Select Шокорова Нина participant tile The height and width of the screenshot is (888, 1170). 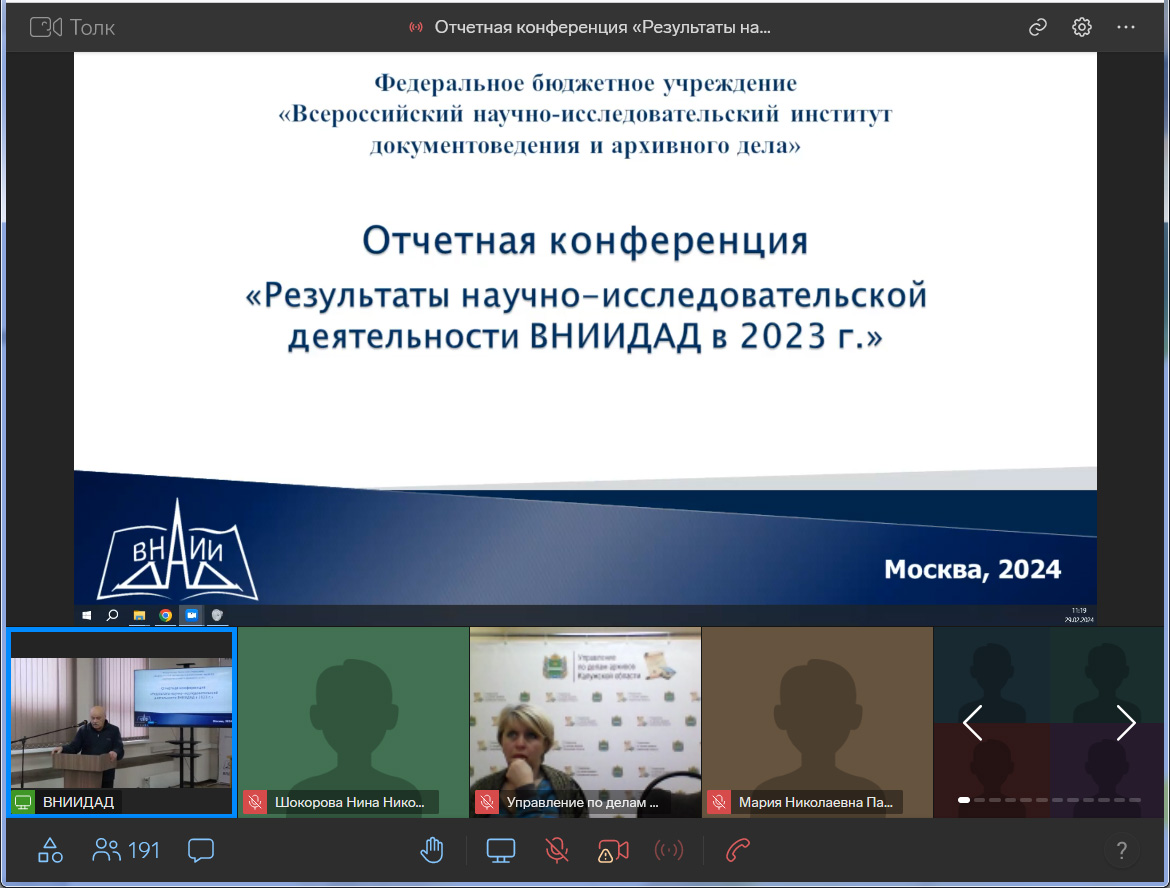coord(353,722)
